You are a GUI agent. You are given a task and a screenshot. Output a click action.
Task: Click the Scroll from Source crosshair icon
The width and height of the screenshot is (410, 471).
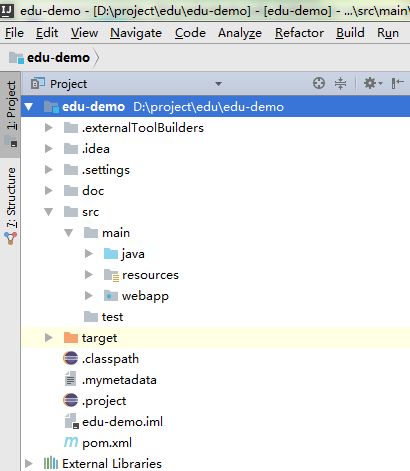tap(319, 83)
